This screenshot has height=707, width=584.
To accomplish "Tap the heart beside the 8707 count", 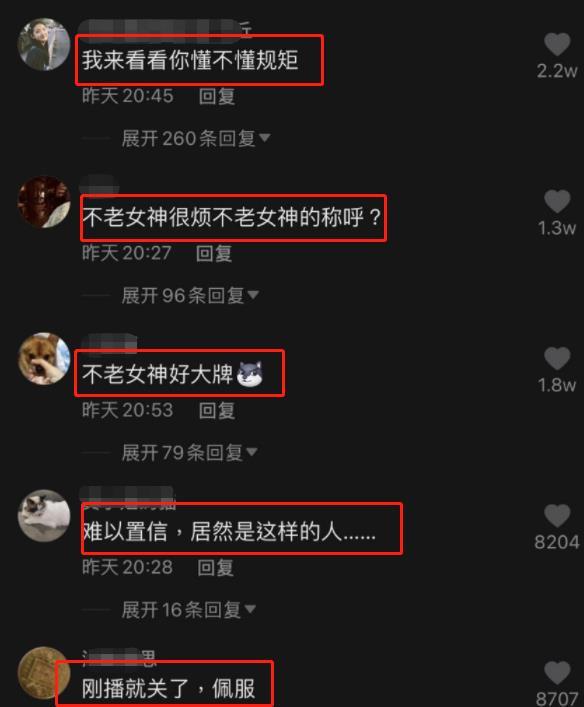I will pos(557,673).
